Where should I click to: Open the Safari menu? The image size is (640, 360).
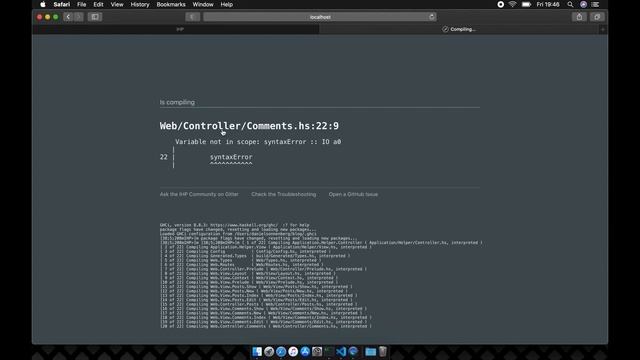click(x=62, y=4)
